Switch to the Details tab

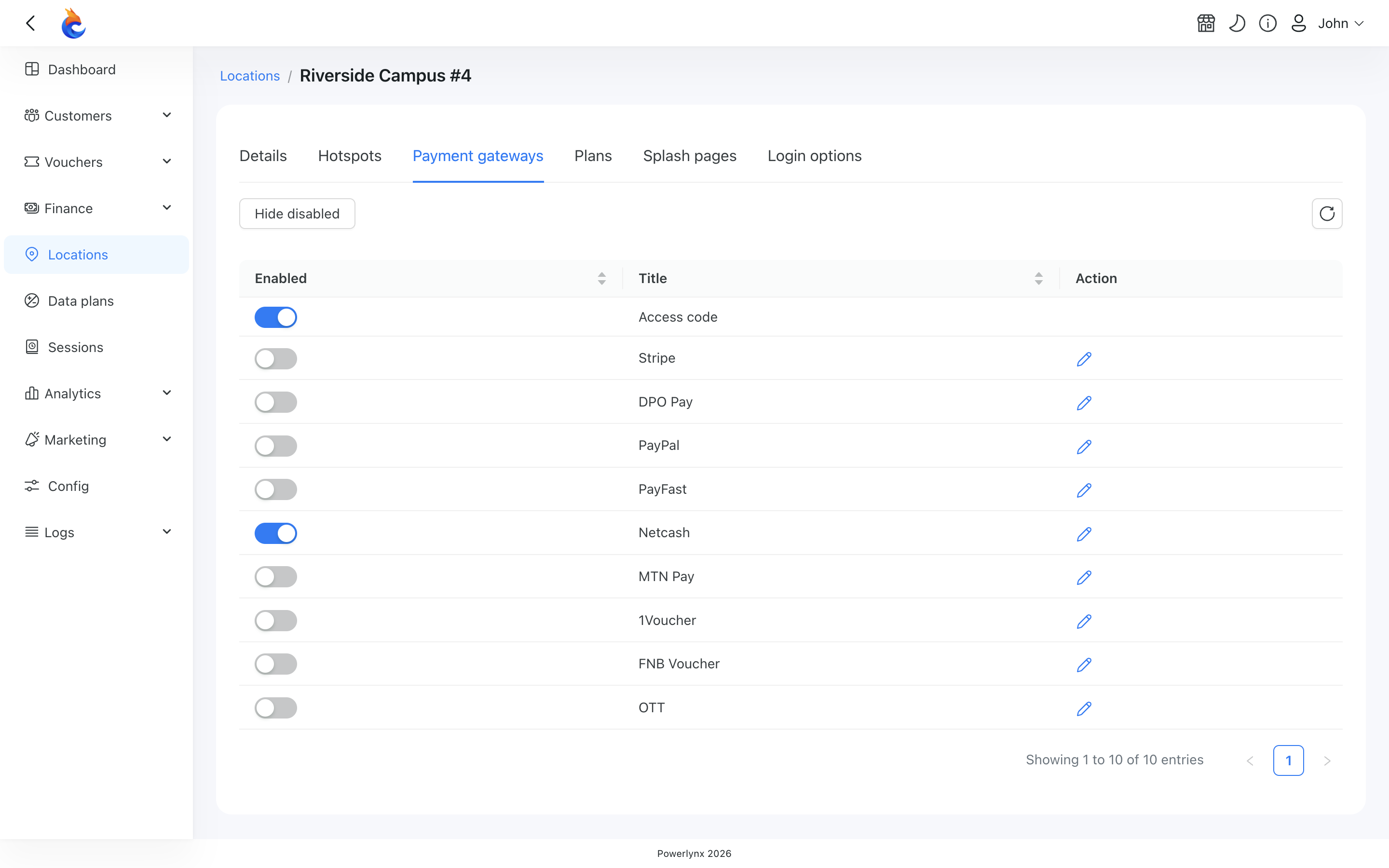pyautogui.click(x=263, y=156)
